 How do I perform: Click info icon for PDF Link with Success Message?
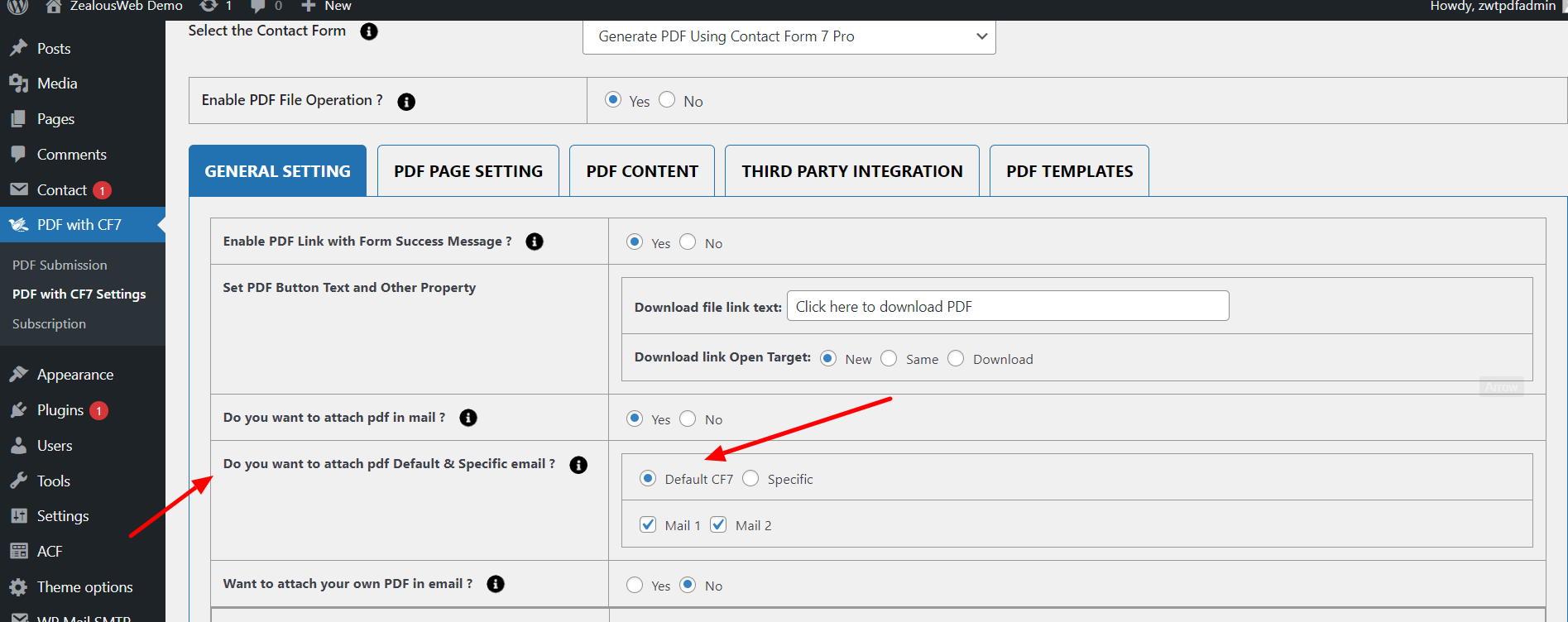tap(535, 242)
